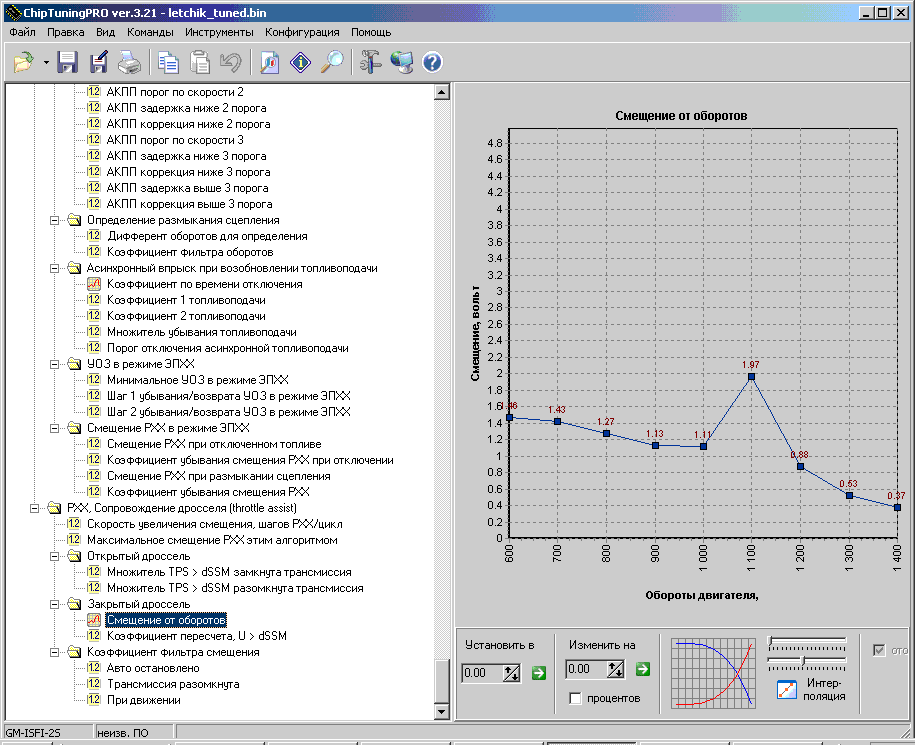Screen dimensions: 915x745
Task: Open the Конфигурация menu
Action: click(x=302, y=32)
